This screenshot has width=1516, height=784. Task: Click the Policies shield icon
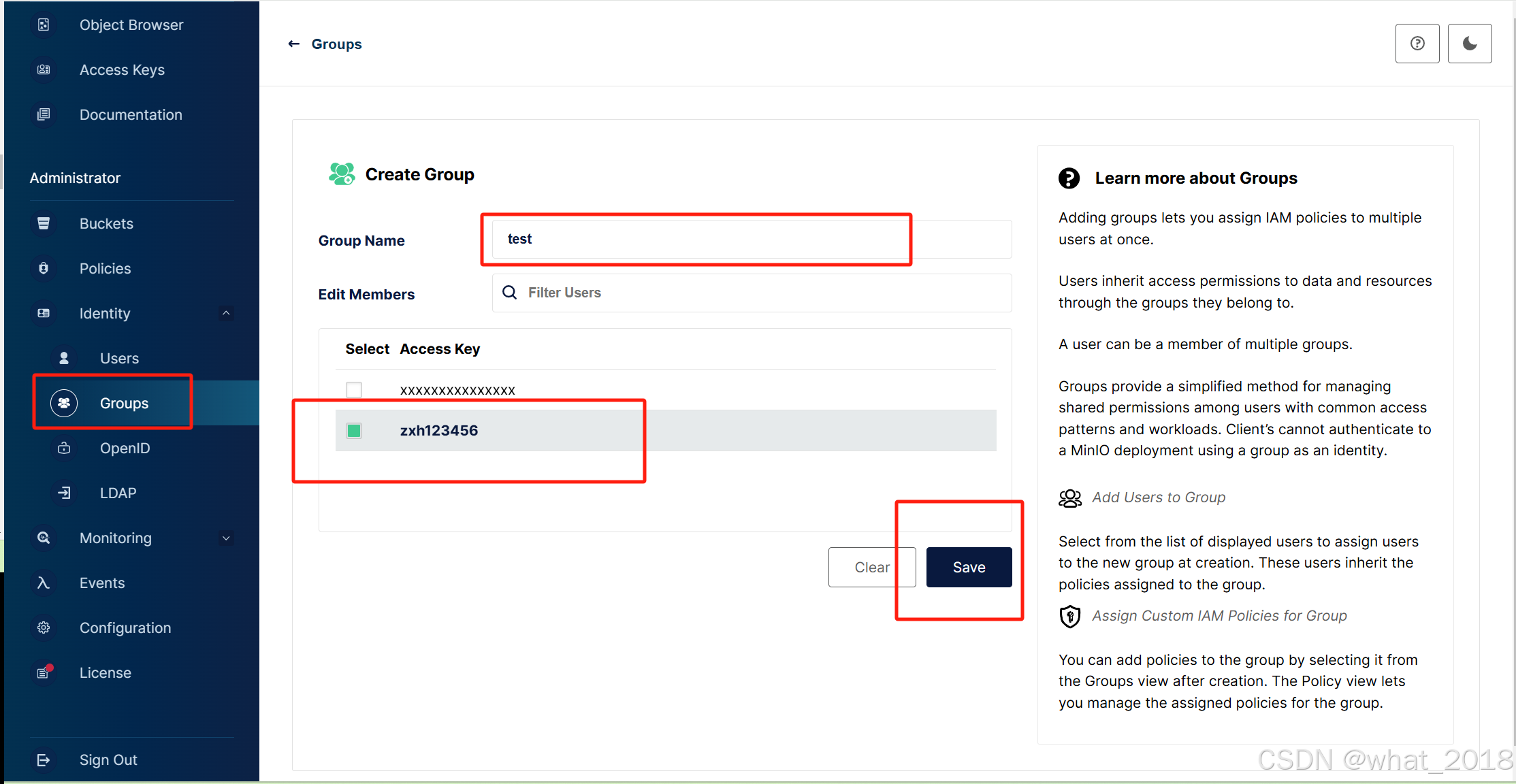coord(44,268)
